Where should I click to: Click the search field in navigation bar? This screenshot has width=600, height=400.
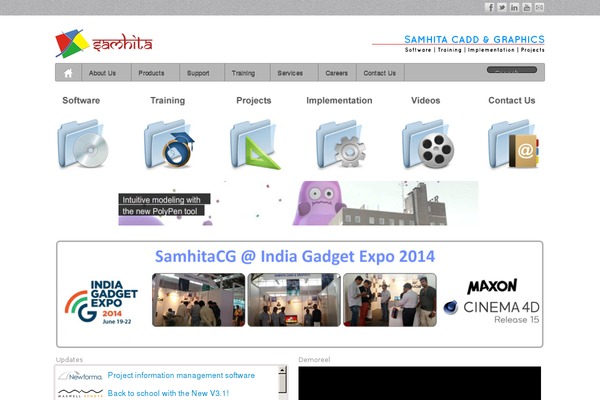[x=512, y=70]
